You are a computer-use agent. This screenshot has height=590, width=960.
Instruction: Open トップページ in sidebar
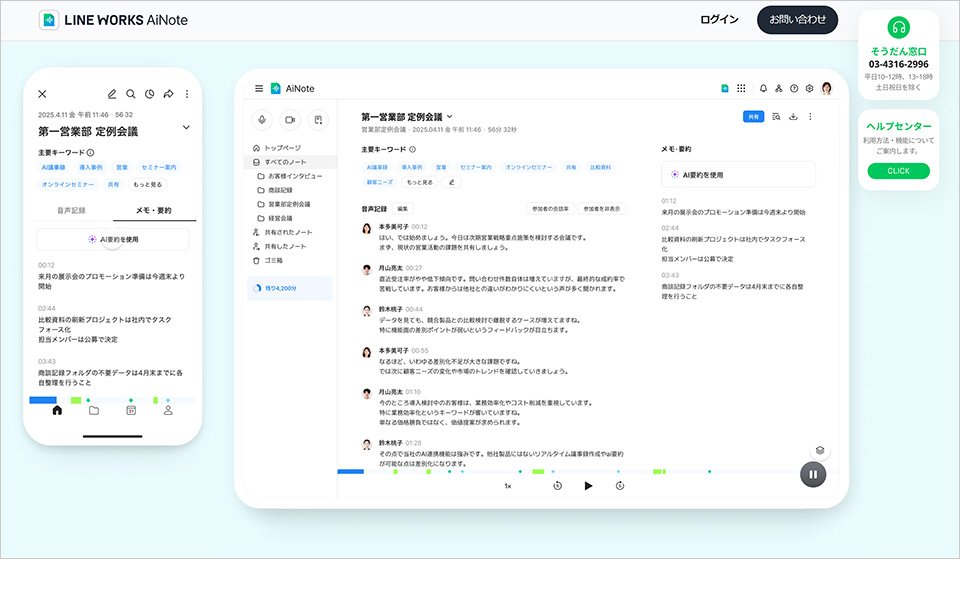[282, 148]
